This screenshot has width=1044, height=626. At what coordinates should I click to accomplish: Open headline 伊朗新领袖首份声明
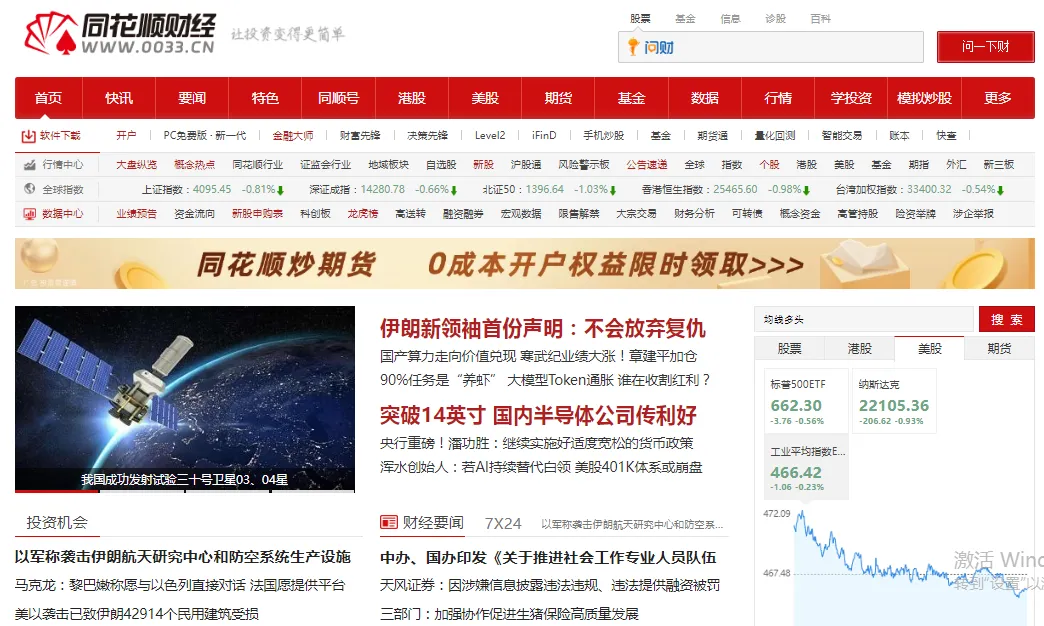coord(542,328)
